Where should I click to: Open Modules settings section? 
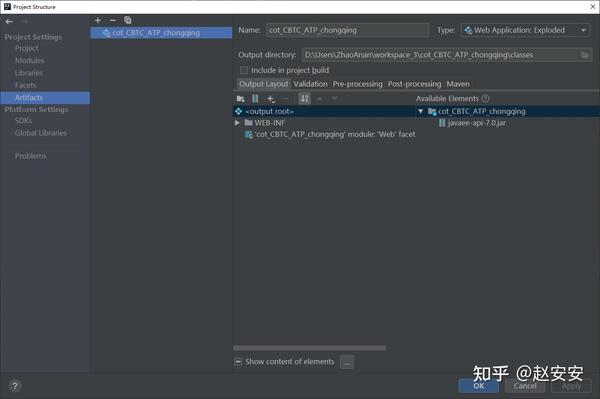pos(29,60)
